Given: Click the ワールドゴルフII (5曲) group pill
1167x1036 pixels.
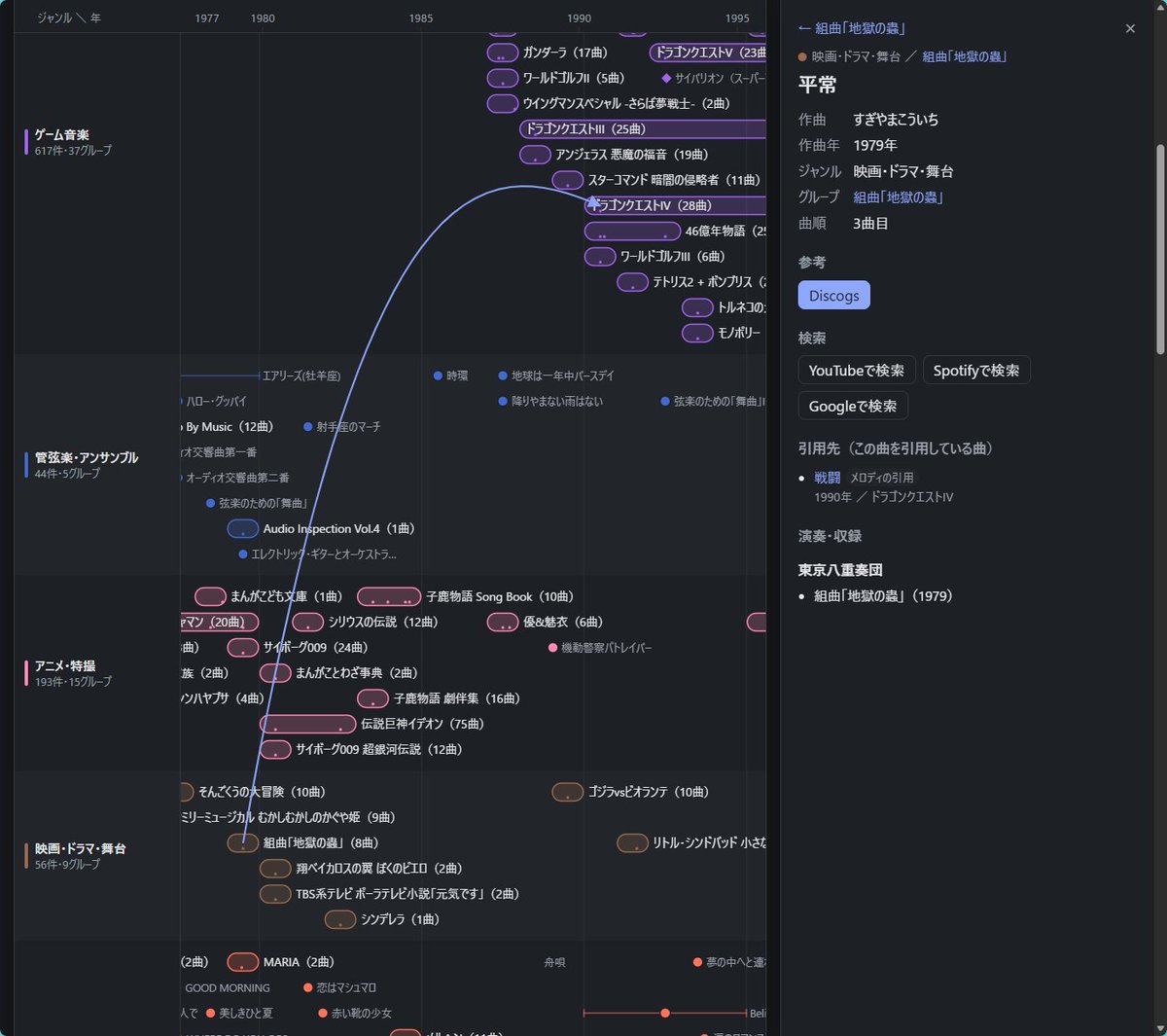Looking at the screenshot, I should click(x=503, y=78).
